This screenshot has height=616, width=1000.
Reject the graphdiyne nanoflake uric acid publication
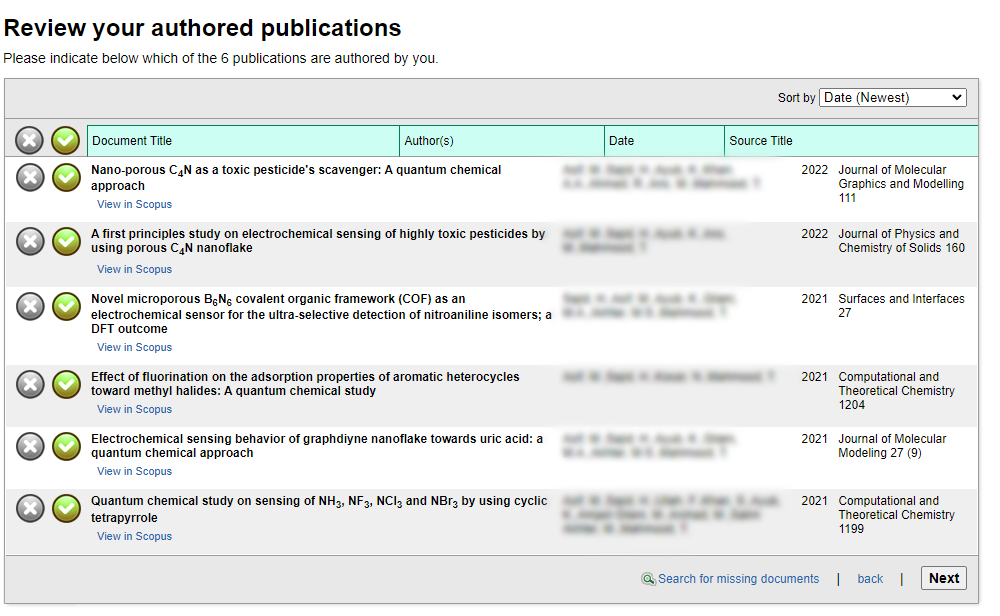[x=30, y=446]
